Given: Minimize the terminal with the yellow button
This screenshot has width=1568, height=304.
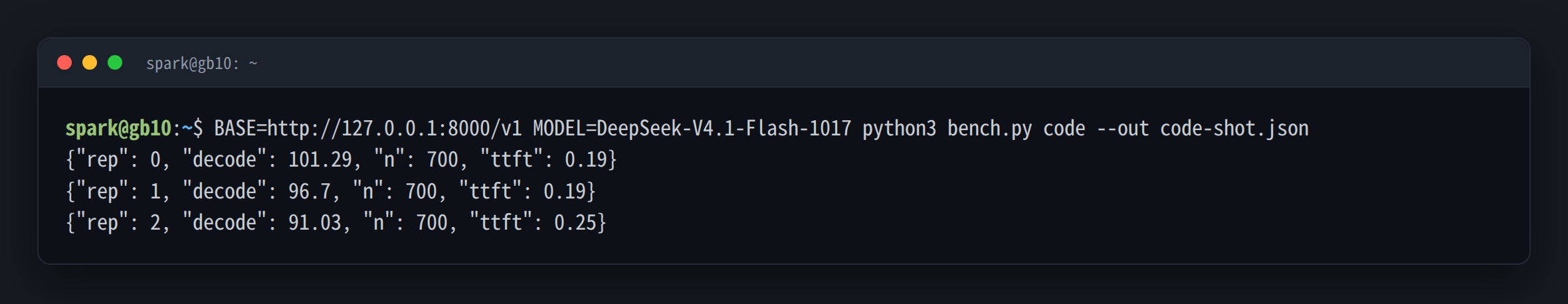Looking at the screenshot, I should point(90,62).
